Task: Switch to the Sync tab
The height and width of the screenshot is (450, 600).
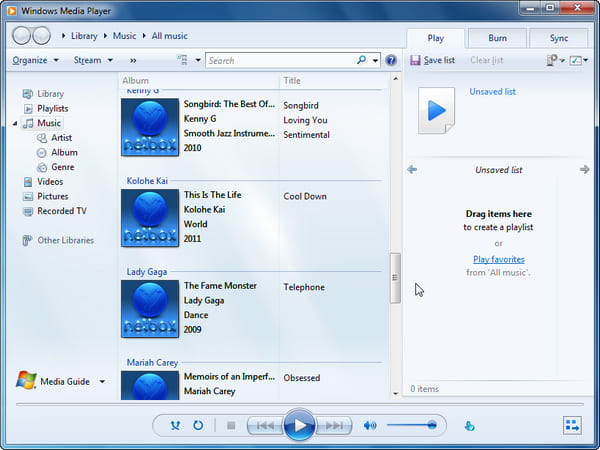Action: [559, 38]
